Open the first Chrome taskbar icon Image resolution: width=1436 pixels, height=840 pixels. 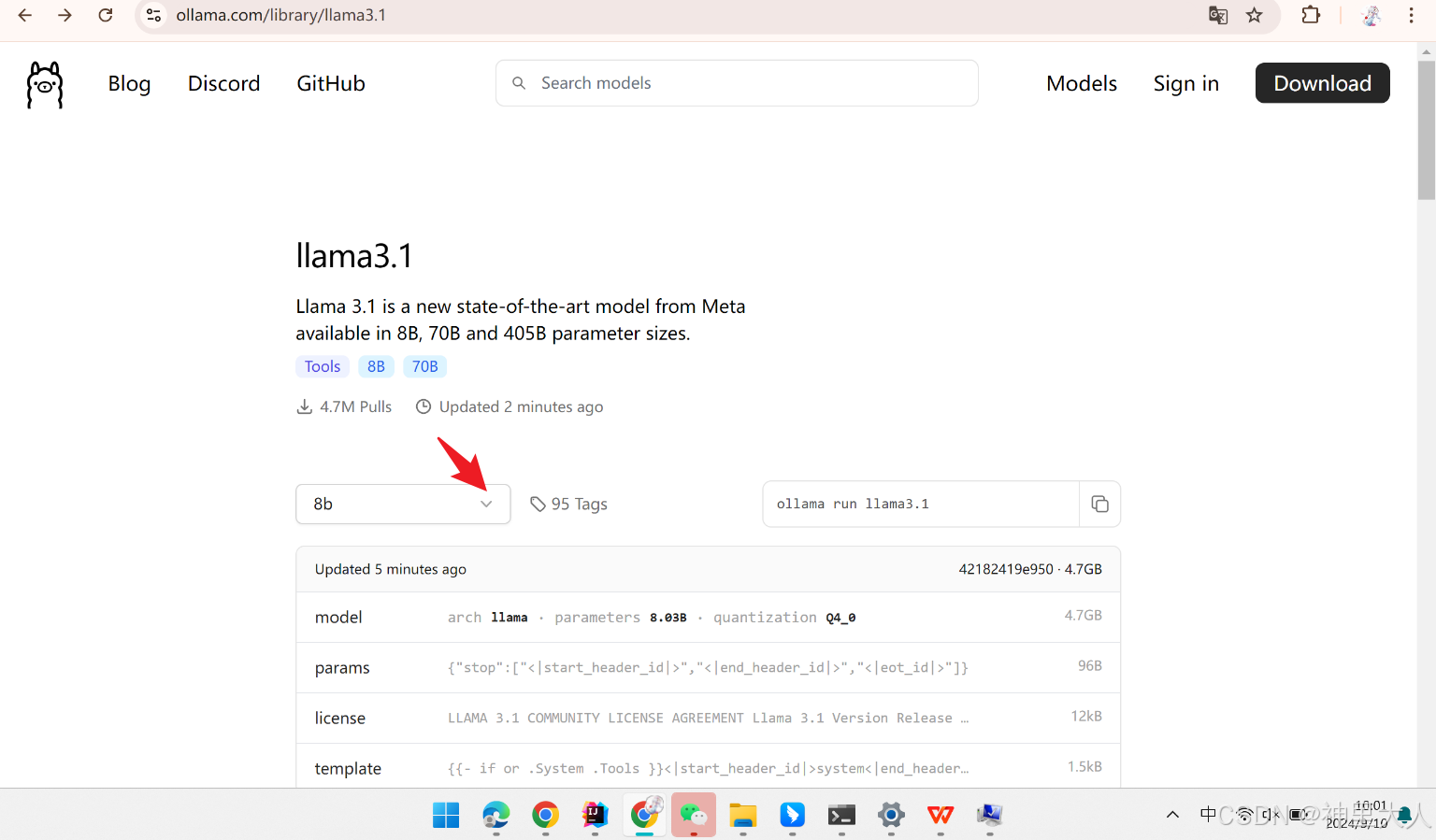click(546, 815)
